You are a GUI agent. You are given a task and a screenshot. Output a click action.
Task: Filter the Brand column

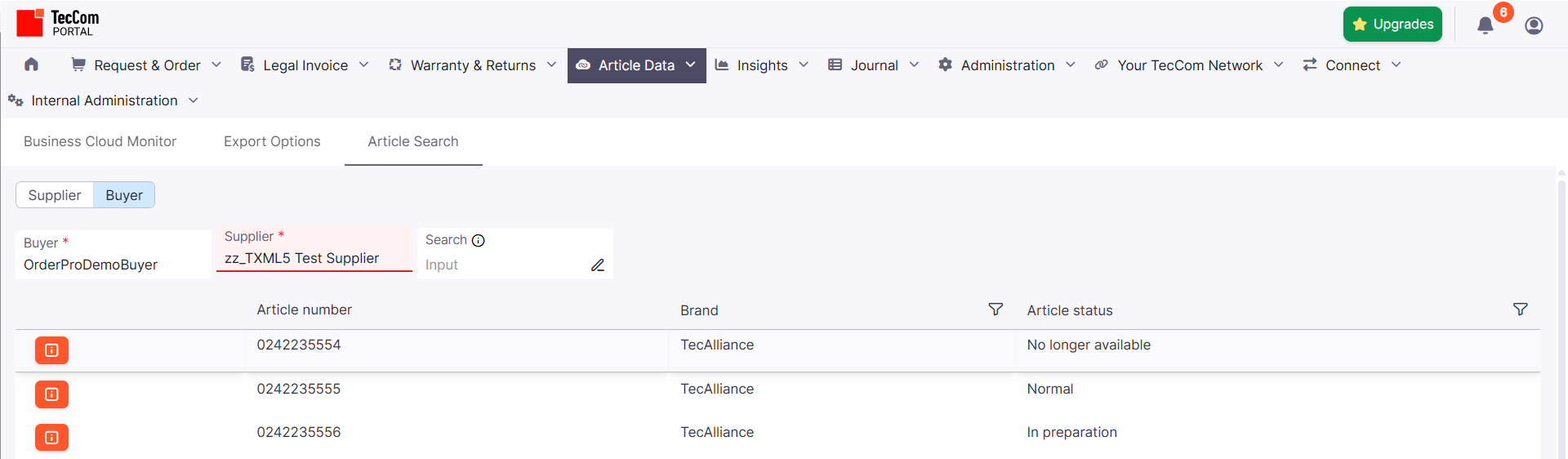coord(996,310)
